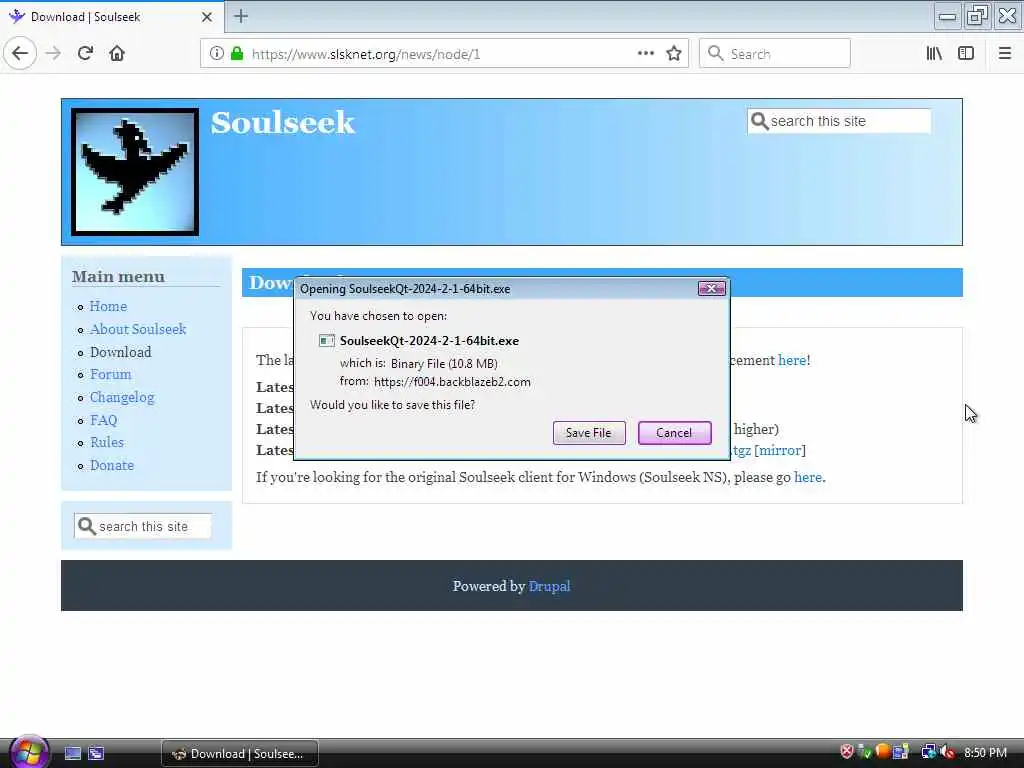This screenshot has height=768, width=1024.
Task: Click the volume speaker tray icon
Action: 948,752
